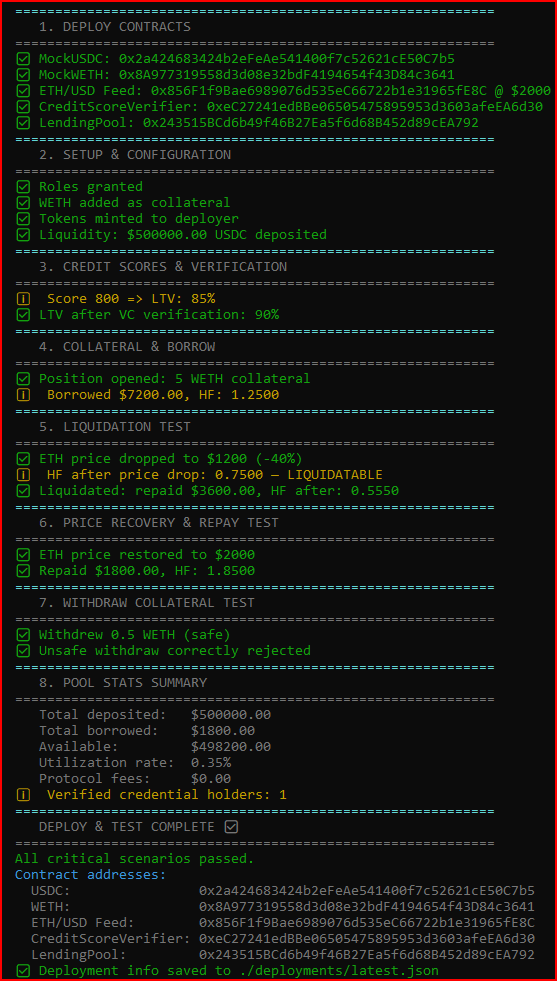Click the 'HF: 1.8500' value
The width and height of the screenshot is (557, 981).
coord(215,571)
